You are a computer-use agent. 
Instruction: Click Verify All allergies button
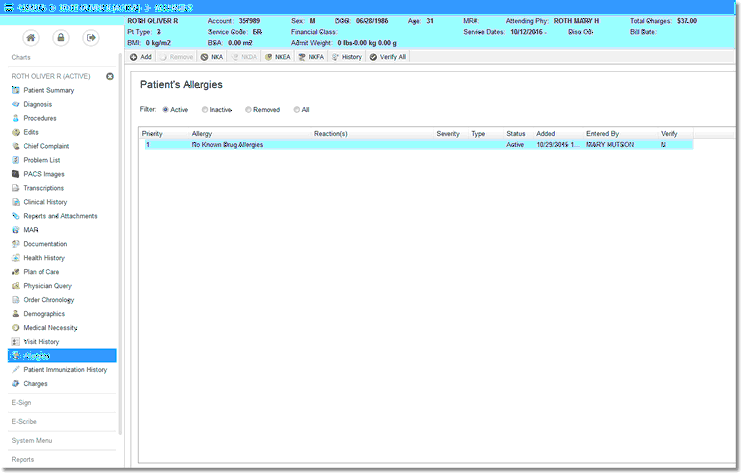coord(388,57)
